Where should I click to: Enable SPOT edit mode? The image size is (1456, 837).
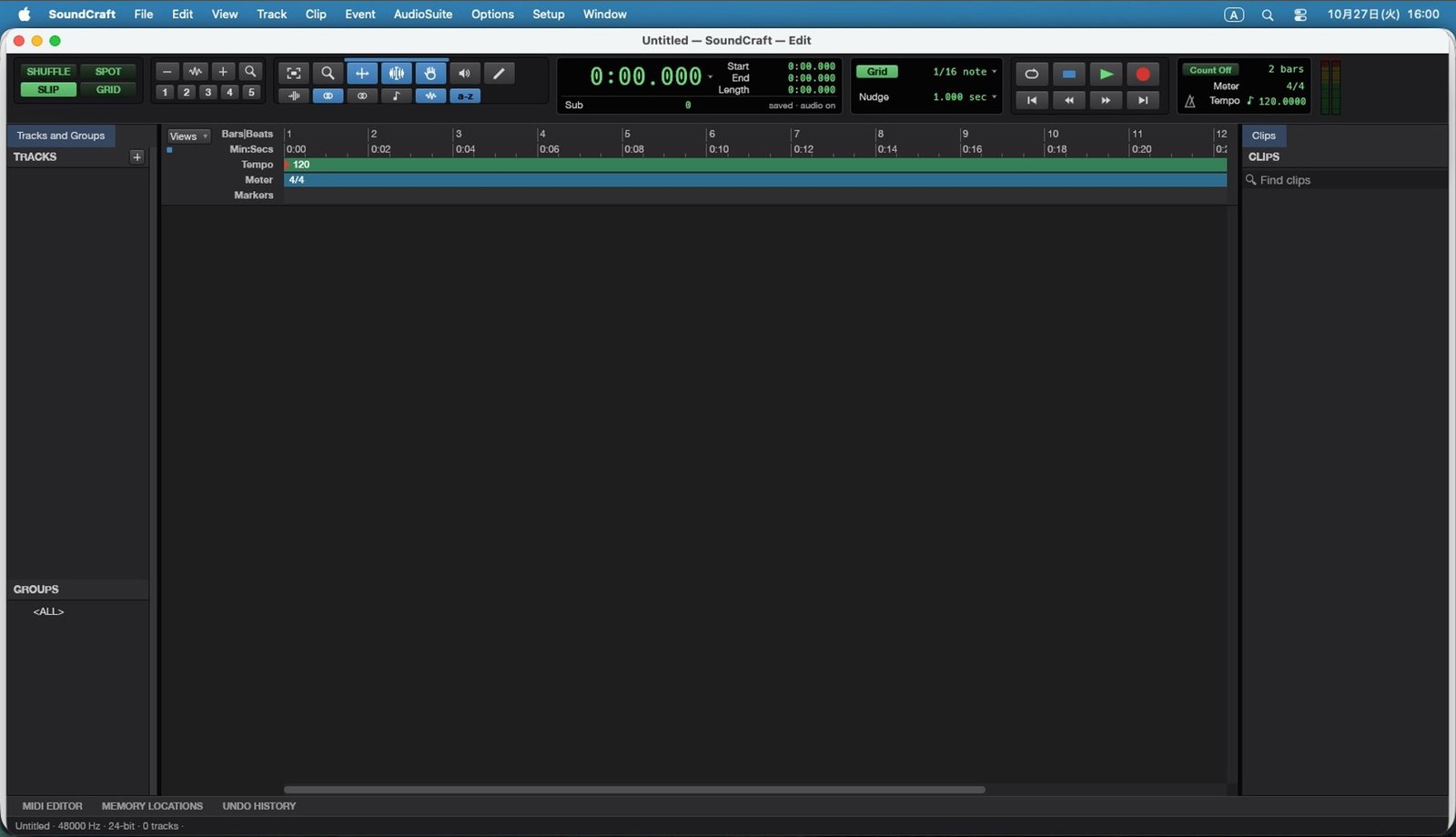coord(108,71)
